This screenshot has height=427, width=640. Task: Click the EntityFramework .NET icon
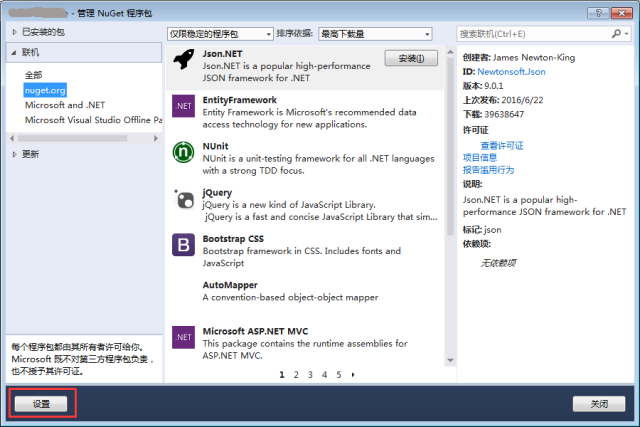[183, 106]
